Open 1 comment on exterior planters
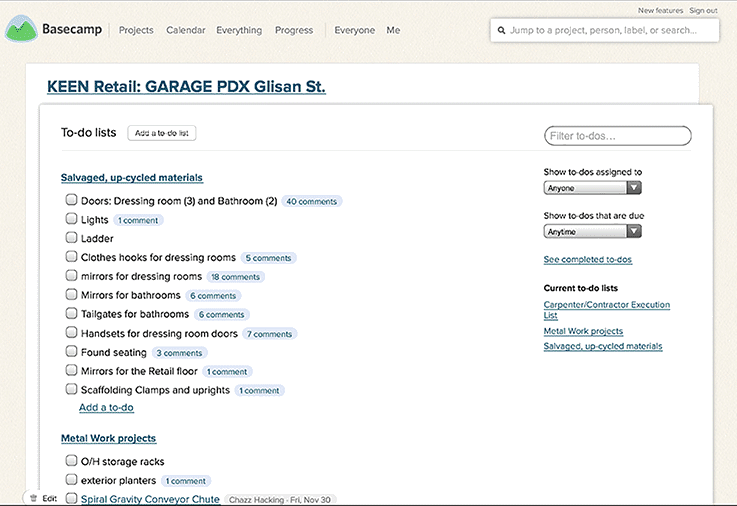737x506 pixels. point(186,481)
